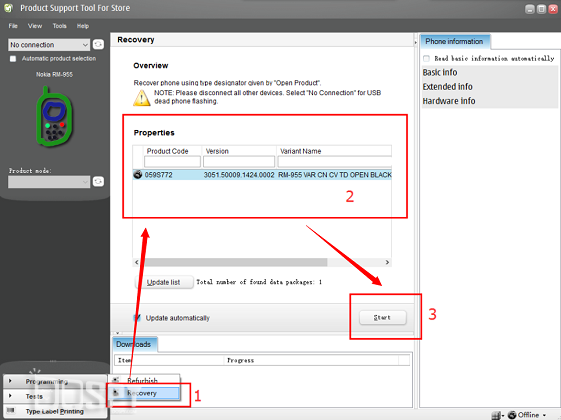Click the Offline globe status icon
Image resolution: width=561 pixels, height=420 pixels.
click(512, 415)
